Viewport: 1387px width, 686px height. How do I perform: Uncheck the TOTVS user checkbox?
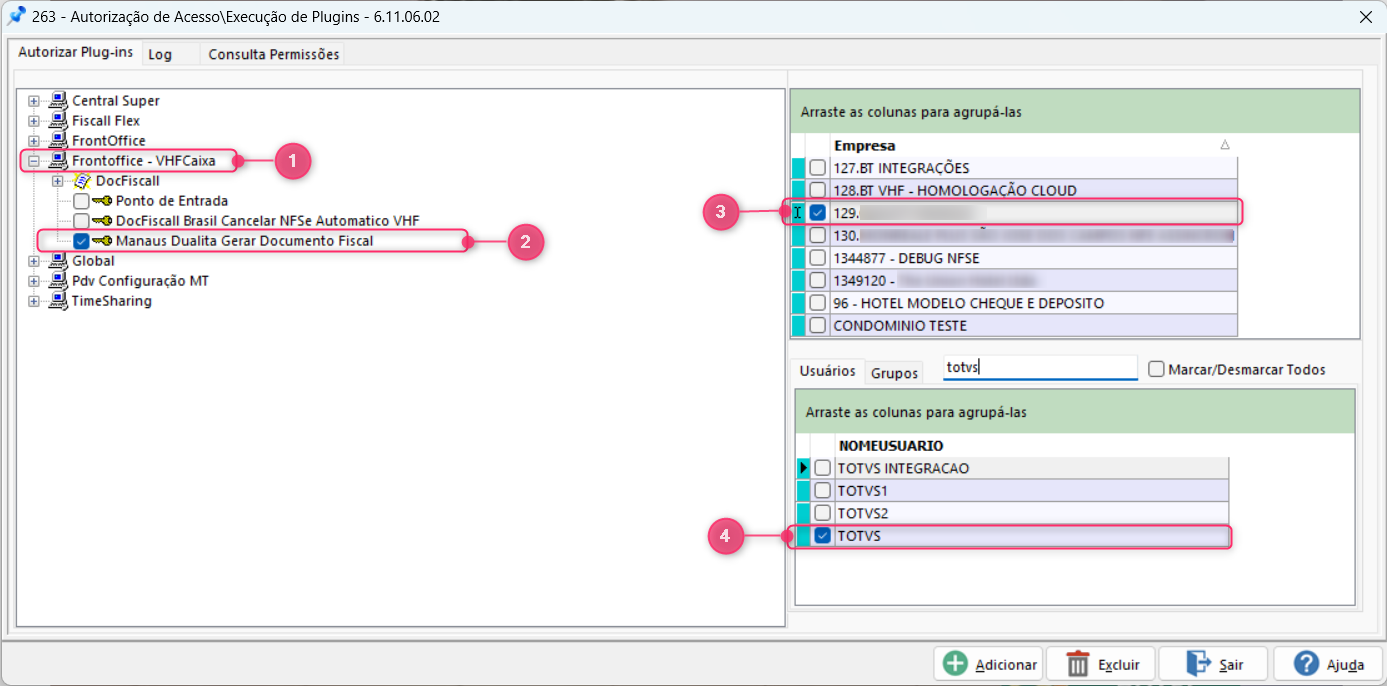point(822,536)
